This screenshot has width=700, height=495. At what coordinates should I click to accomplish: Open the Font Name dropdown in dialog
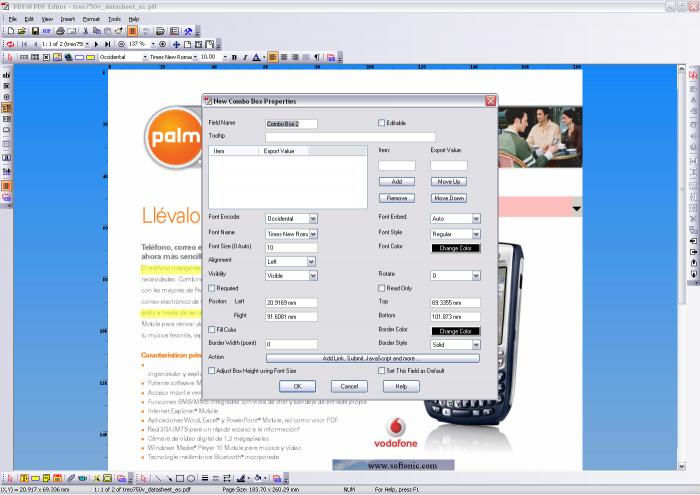[313, 234]
